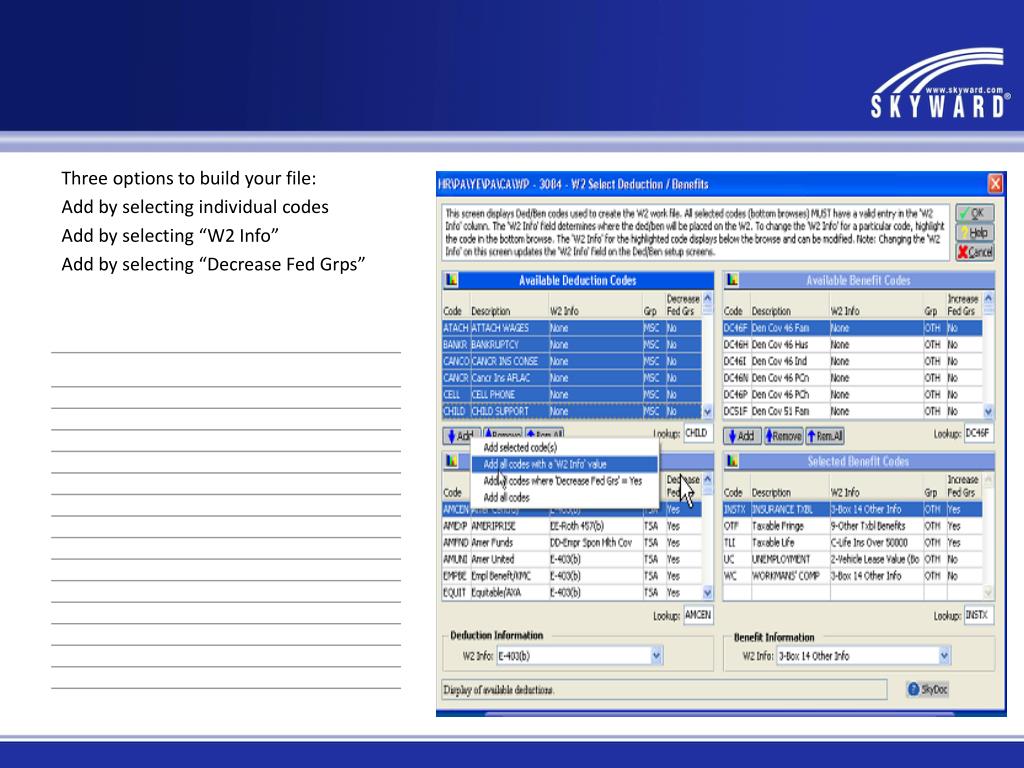Close the W2 Select Deduction window
Viewport: 1024px width, 768px height.
coord(995,184)
